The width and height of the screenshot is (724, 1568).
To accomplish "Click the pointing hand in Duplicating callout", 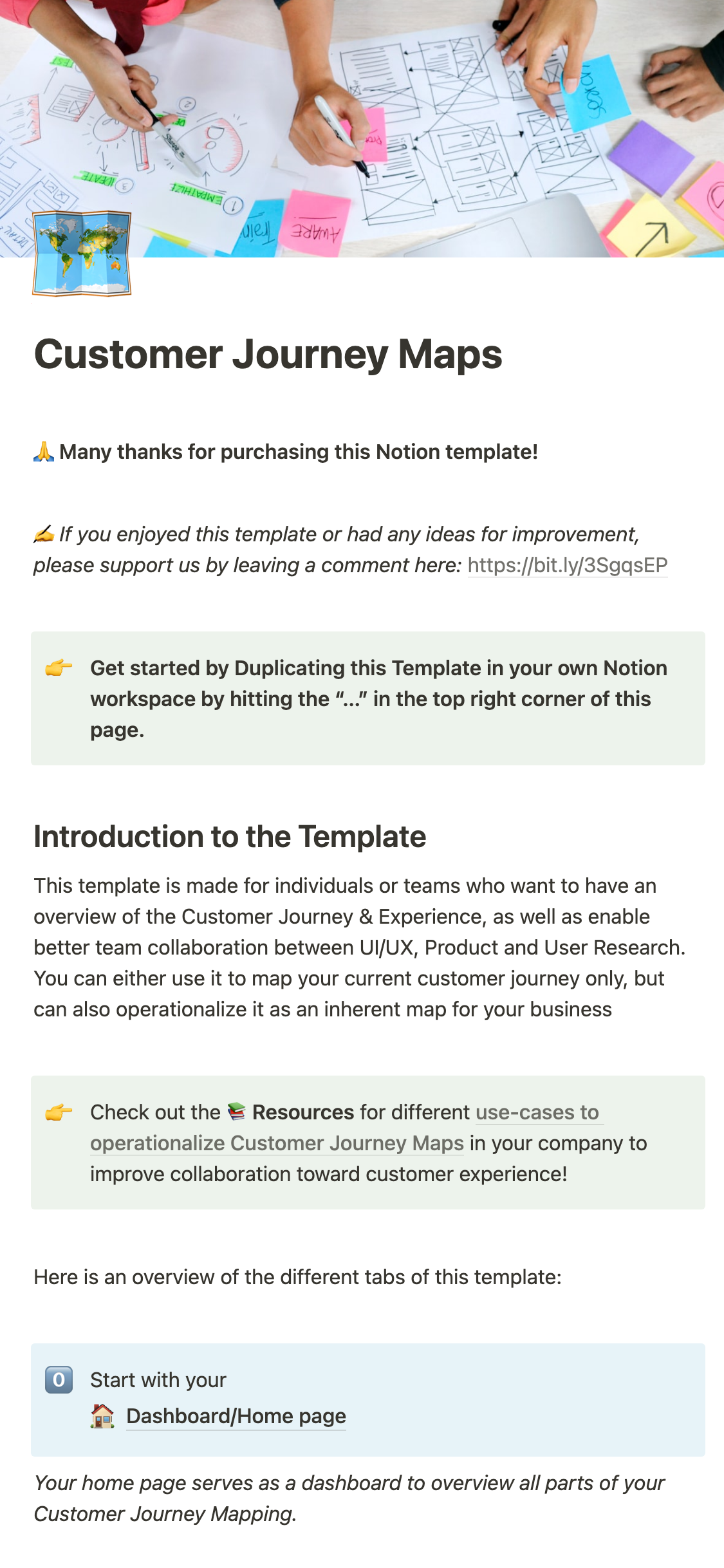I will pos(59,668).
